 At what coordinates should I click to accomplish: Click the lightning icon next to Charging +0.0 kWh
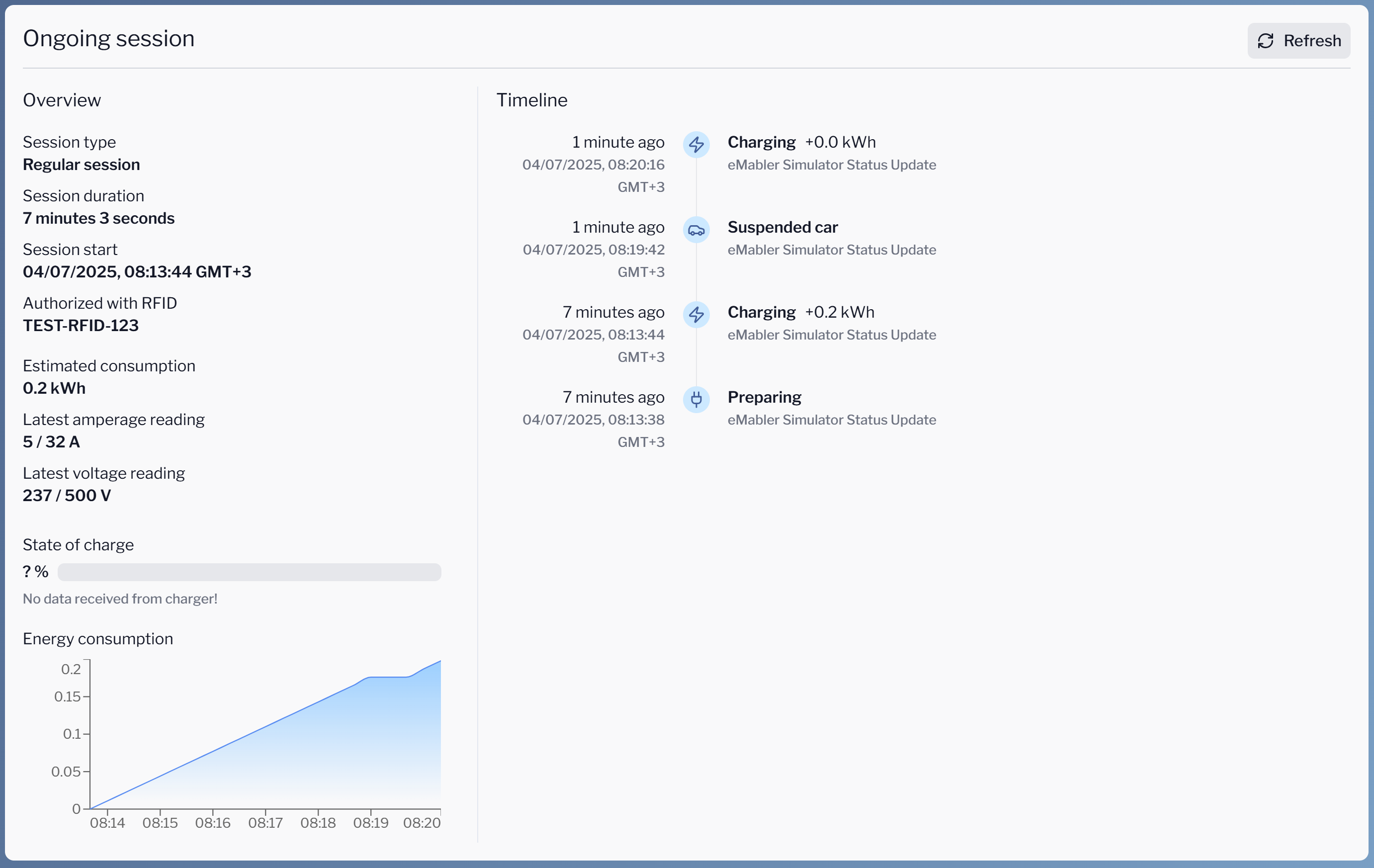[x=697, y=145]
